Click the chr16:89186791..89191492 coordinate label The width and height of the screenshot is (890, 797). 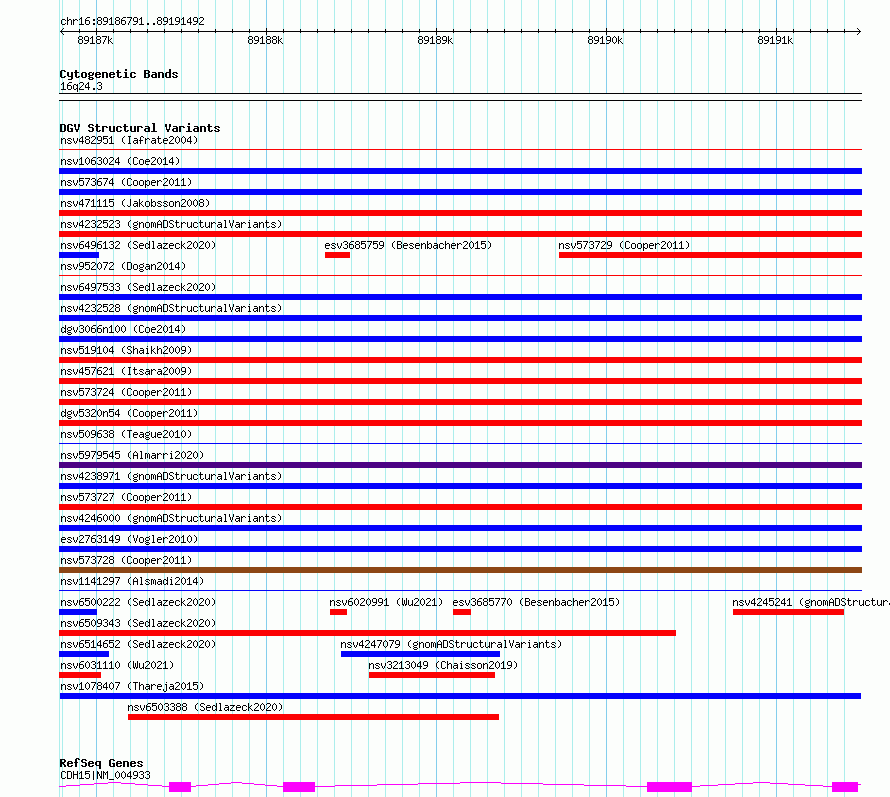(x=132, y=21)
